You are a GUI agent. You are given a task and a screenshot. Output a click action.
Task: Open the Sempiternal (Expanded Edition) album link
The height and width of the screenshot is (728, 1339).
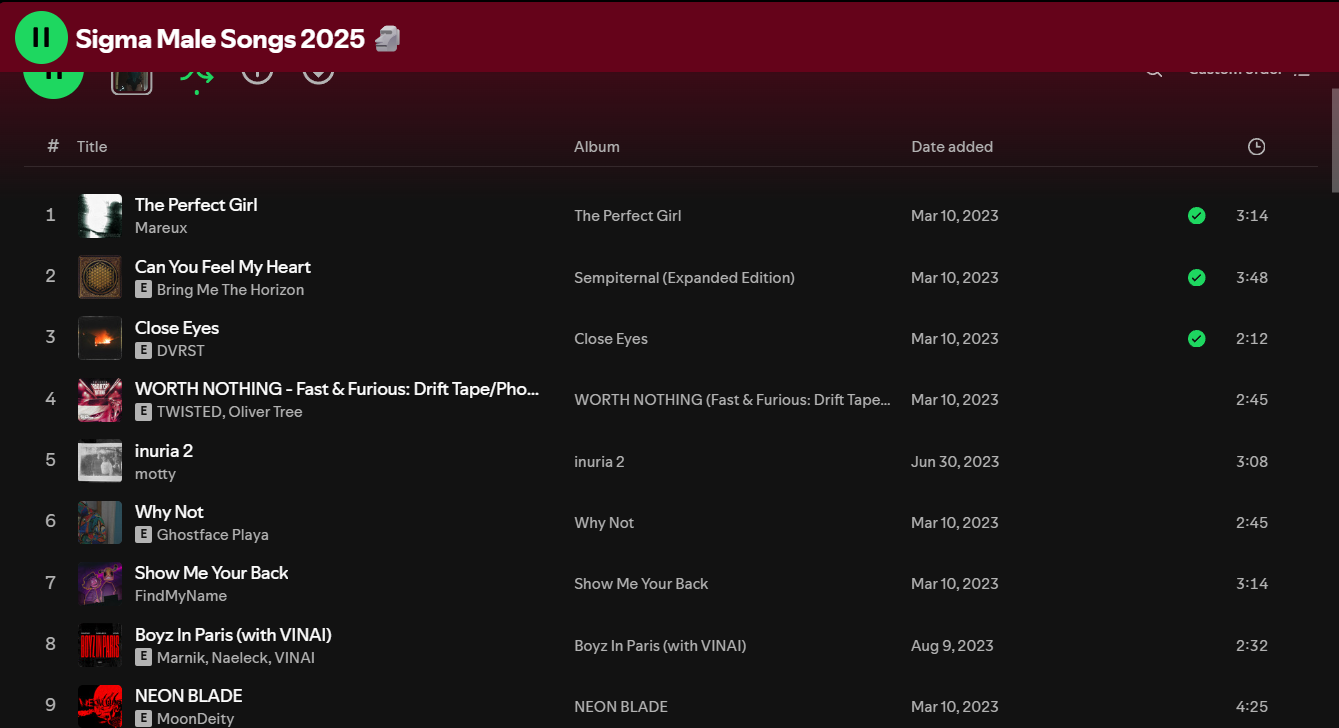tap(684, 278)
